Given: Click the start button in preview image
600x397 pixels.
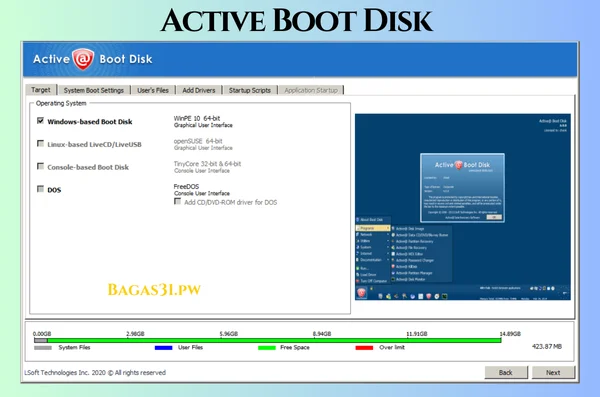Looking at the screenshot, I should [x=361, y=293].
